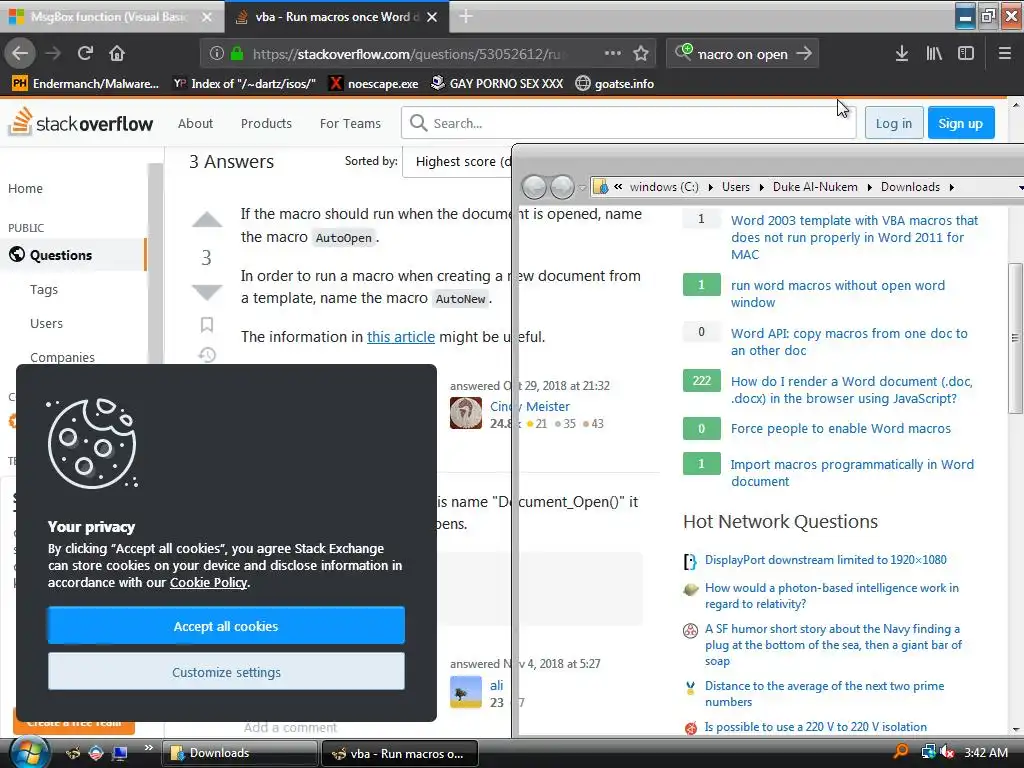
Task: Click Customize settings button
Action: coord(226,671)
